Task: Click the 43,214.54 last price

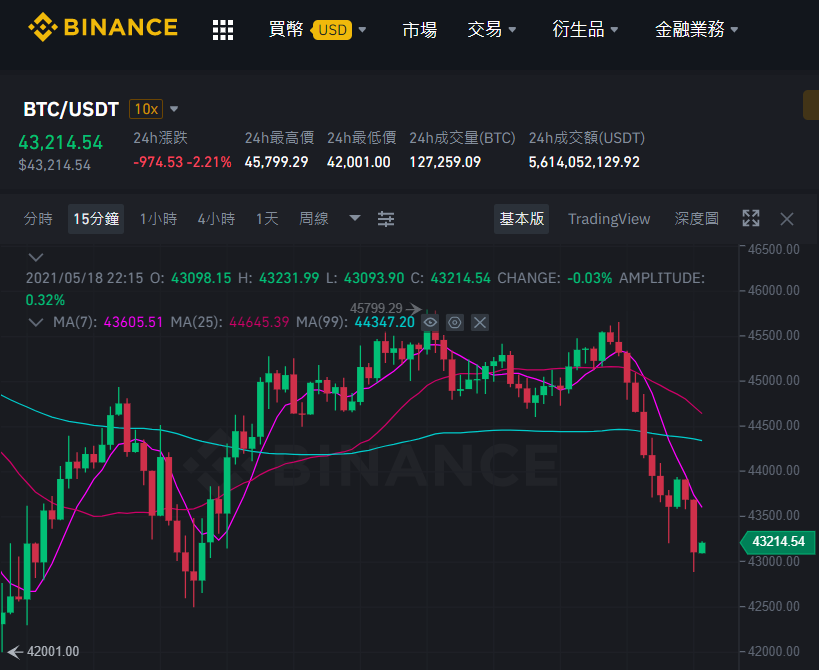Action: [61, 142]
